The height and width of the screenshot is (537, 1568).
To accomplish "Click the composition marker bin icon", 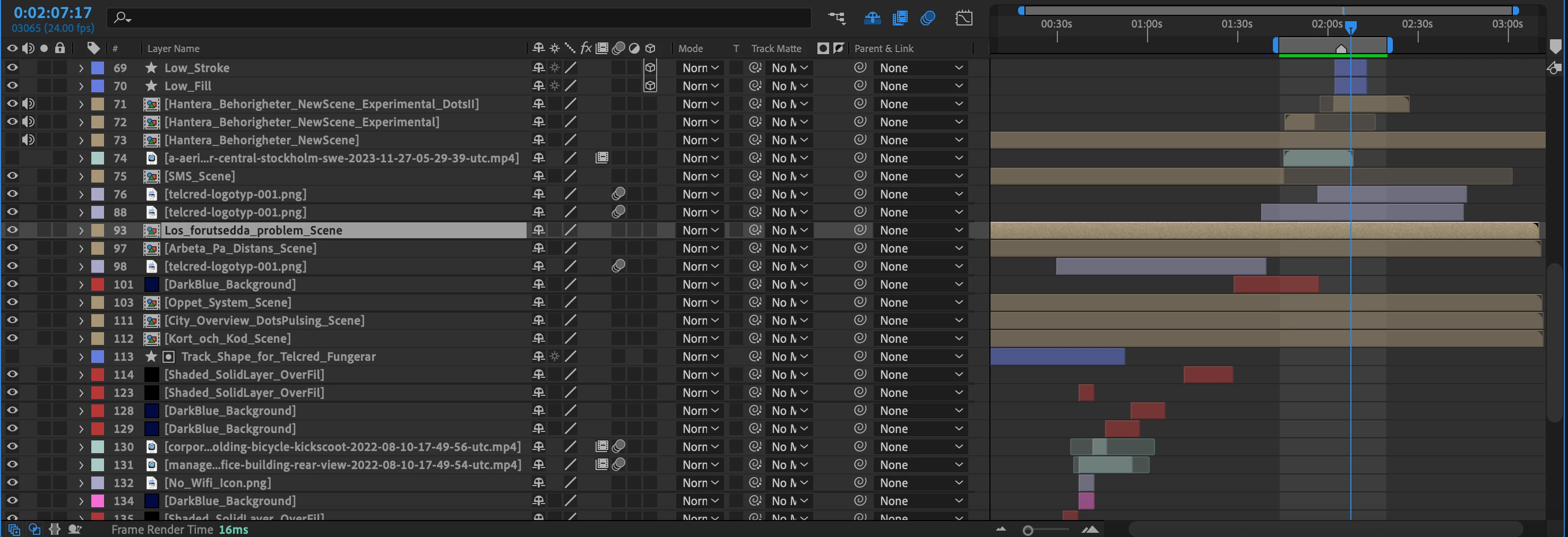I will coord(1556,46).
